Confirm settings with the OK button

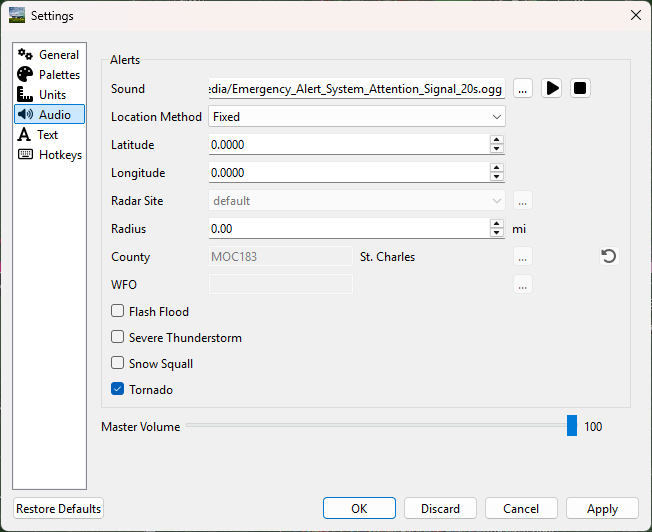click(x=359, y=508)
